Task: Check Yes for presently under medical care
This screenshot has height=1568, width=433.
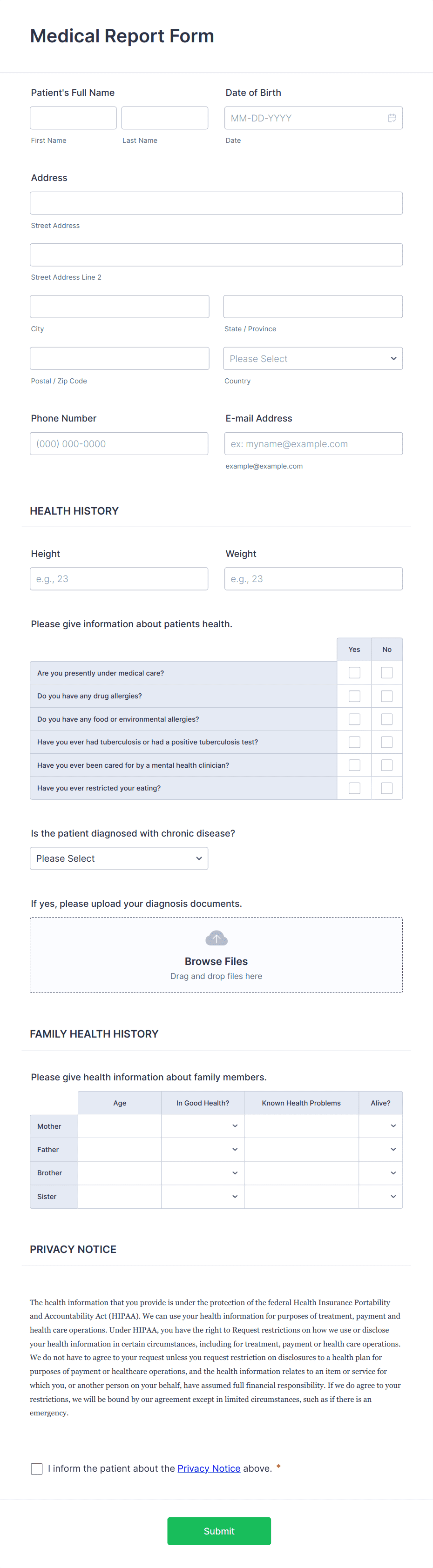Action: (354, 673)
